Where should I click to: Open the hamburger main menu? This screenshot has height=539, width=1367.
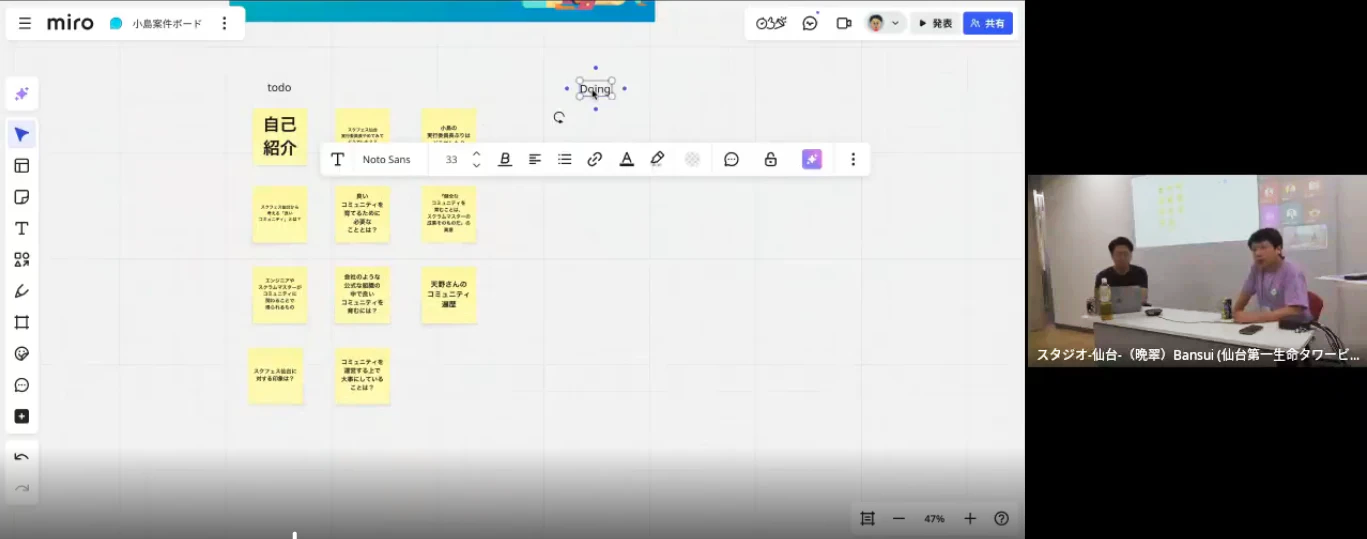25,23
